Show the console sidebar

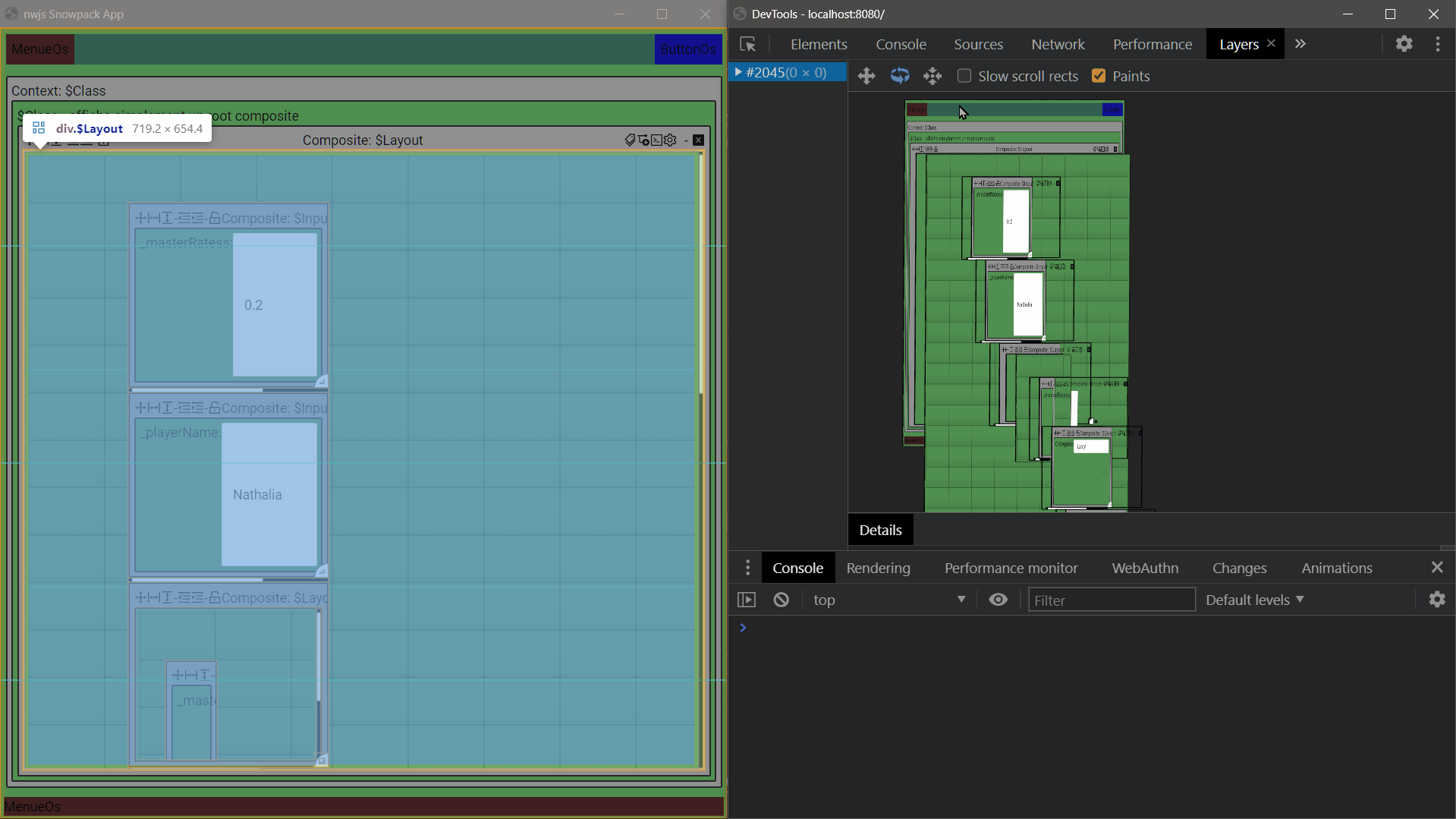click(747, 600)
